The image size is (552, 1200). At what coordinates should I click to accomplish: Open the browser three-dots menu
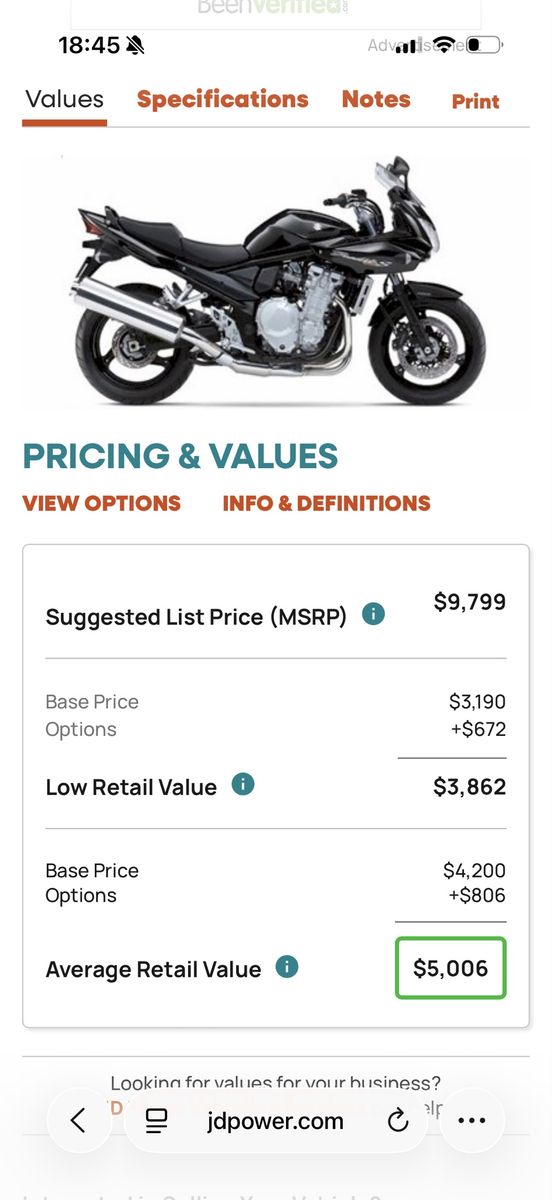pyautogui.click(x=471, y=1121)
